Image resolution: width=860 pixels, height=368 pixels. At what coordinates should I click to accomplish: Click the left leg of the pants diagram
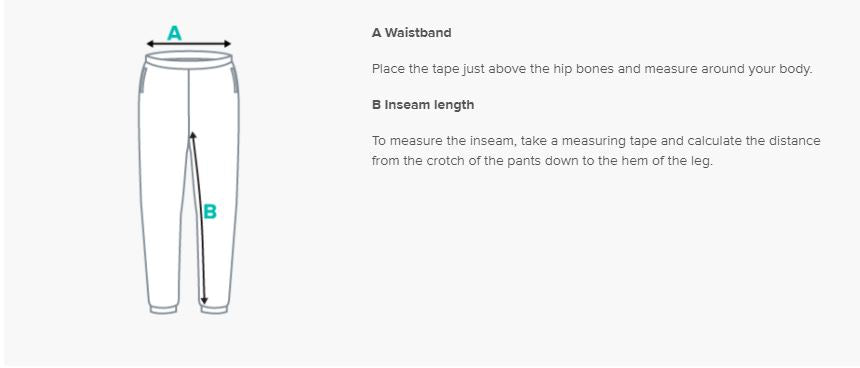pos(163,208)
